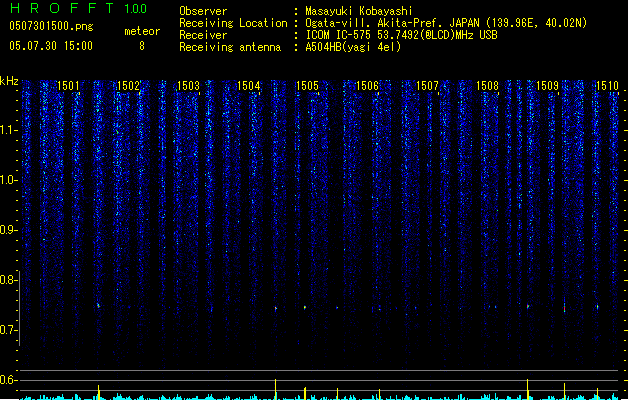Click the 1501 time marker

[x=68, y=86]
